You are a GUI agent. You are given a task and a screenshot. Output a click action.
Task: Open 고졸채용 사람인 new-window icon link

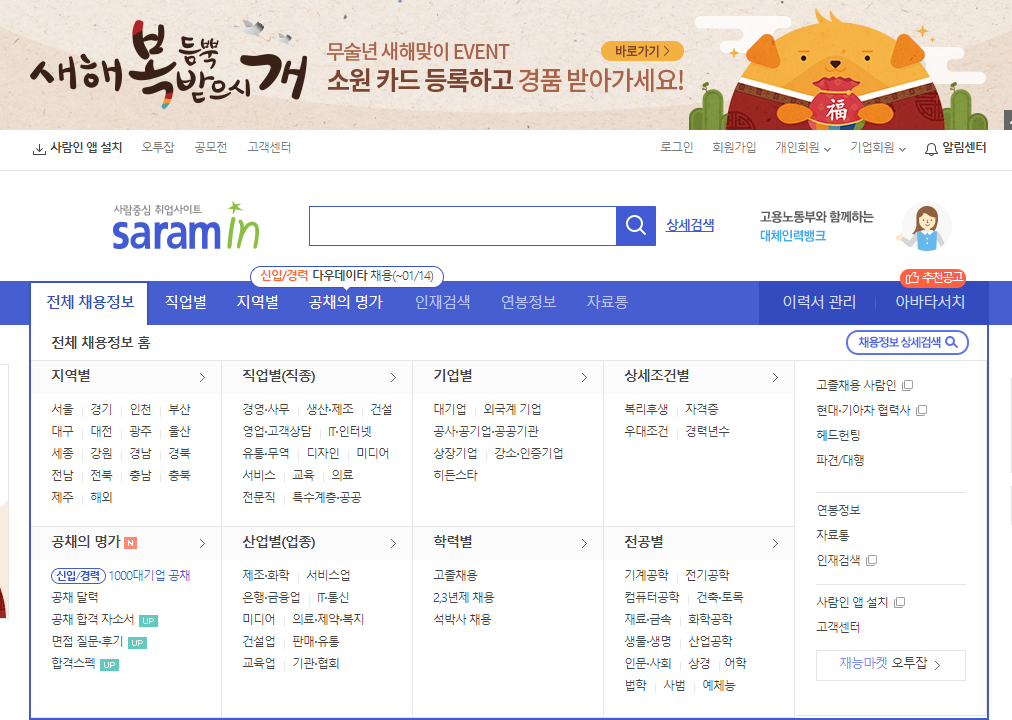pos(907,385)
